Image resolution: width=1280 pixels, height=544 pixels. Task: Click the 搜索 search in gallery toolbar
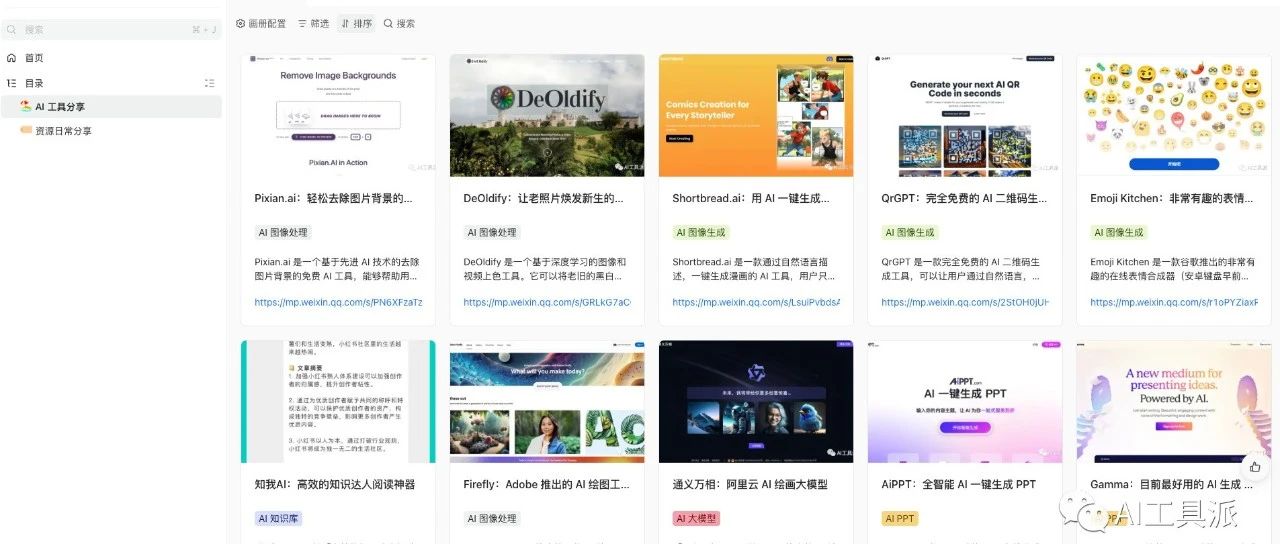(399, 23)
